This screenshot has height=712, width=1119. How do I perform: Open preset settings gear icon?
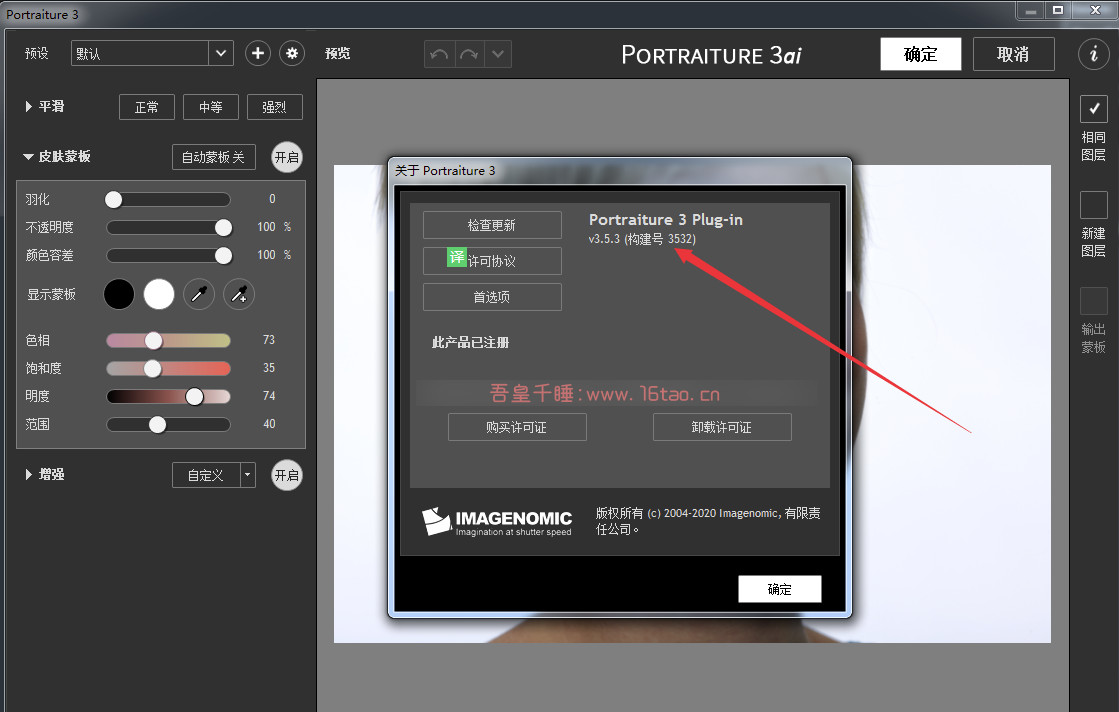pyautogui.click(x=292, y=53)
